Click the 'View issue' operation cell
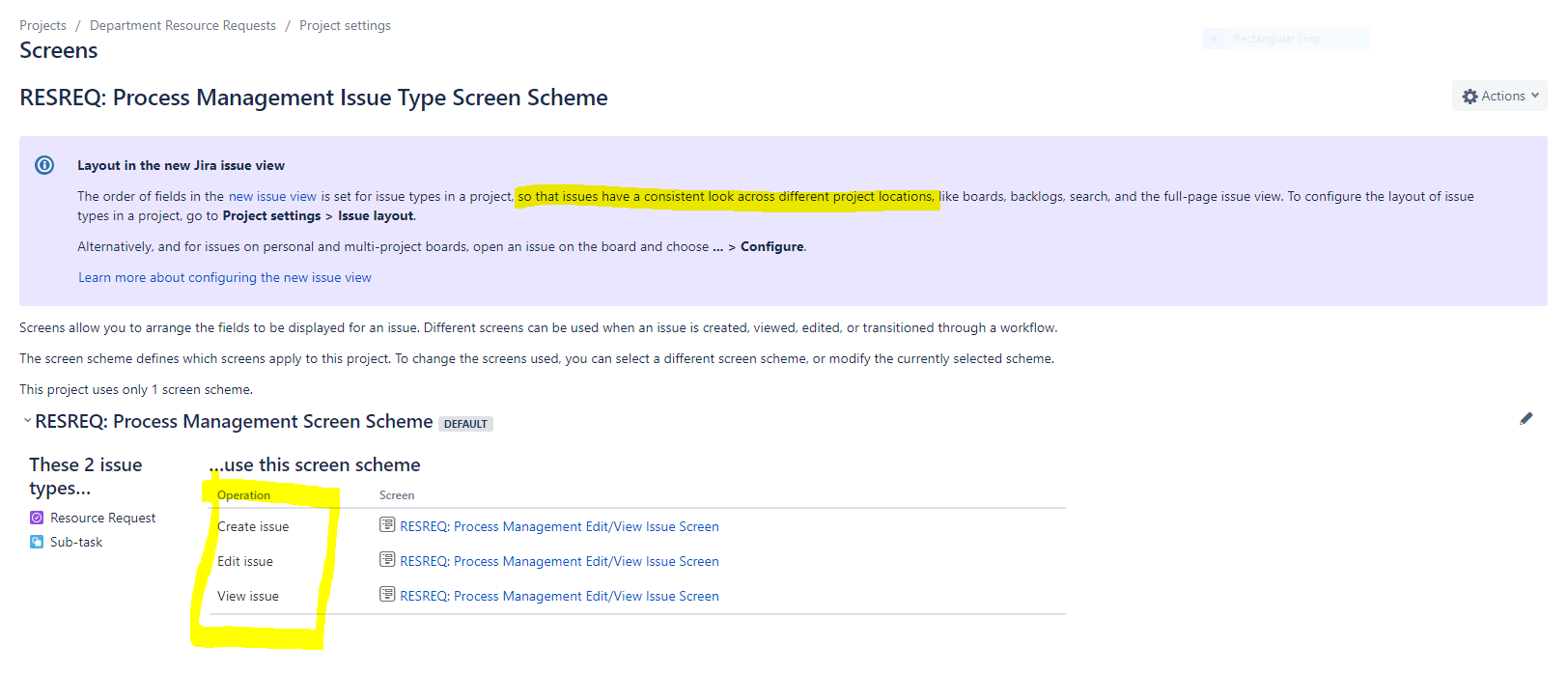1568x674 pixels. [x=248, y=596]
